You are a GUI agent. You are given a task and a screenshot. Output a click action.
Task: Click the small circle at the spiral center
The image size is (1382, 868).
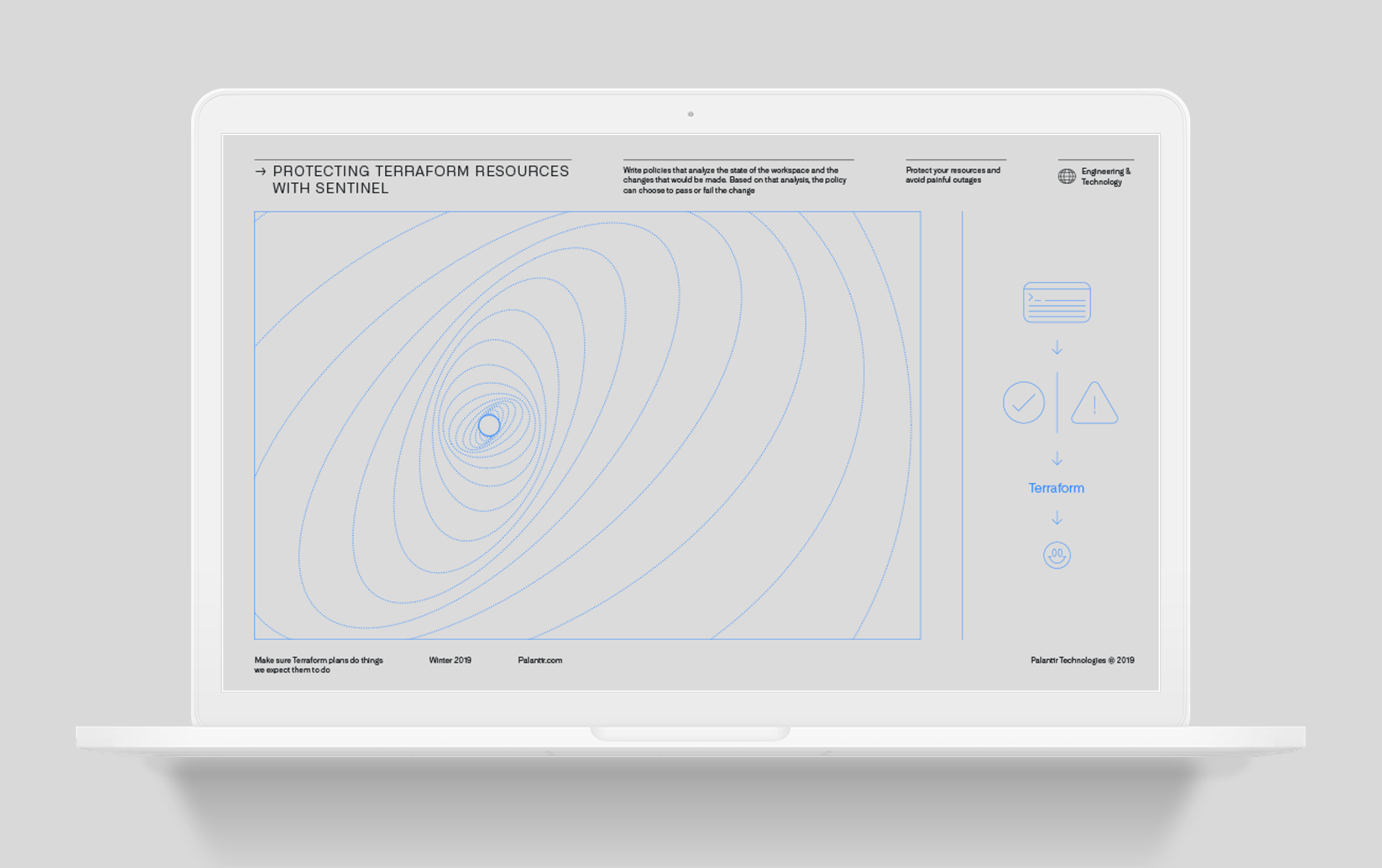pos(489,425)
